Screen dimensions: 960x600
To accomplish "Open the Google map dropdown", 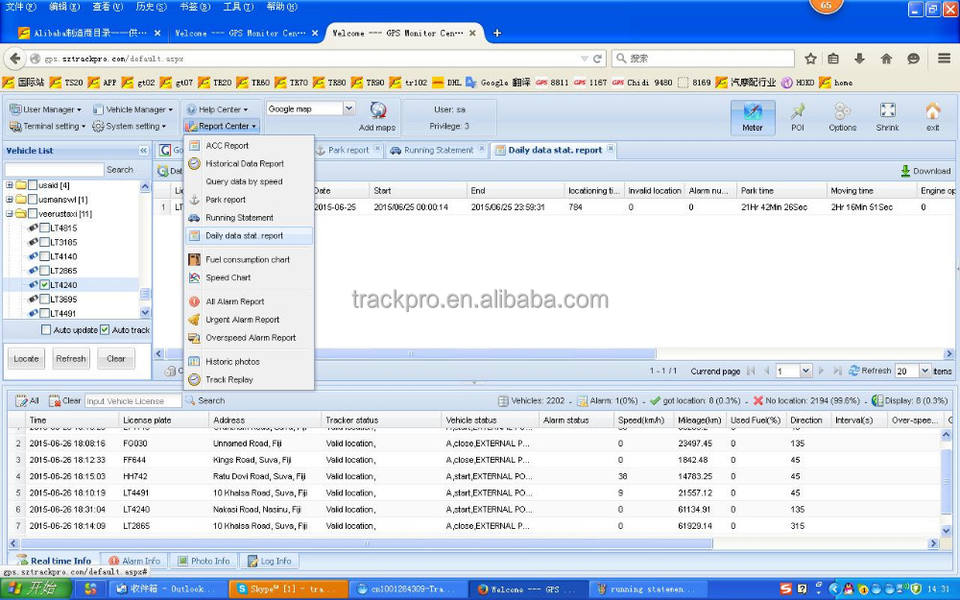I will (x=349, y=108).
